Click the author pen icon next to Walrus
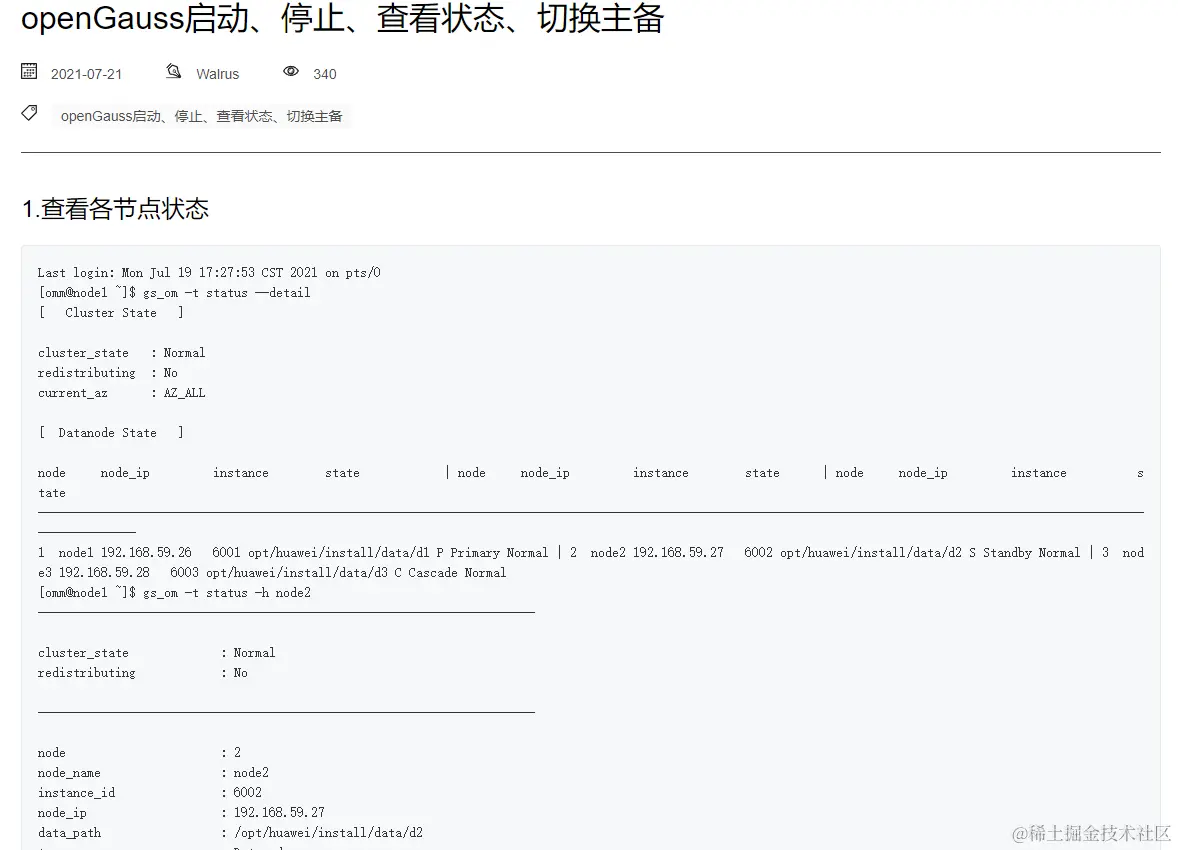The width and height of the screenshot is (1178, 850). [x=172, y=71]
